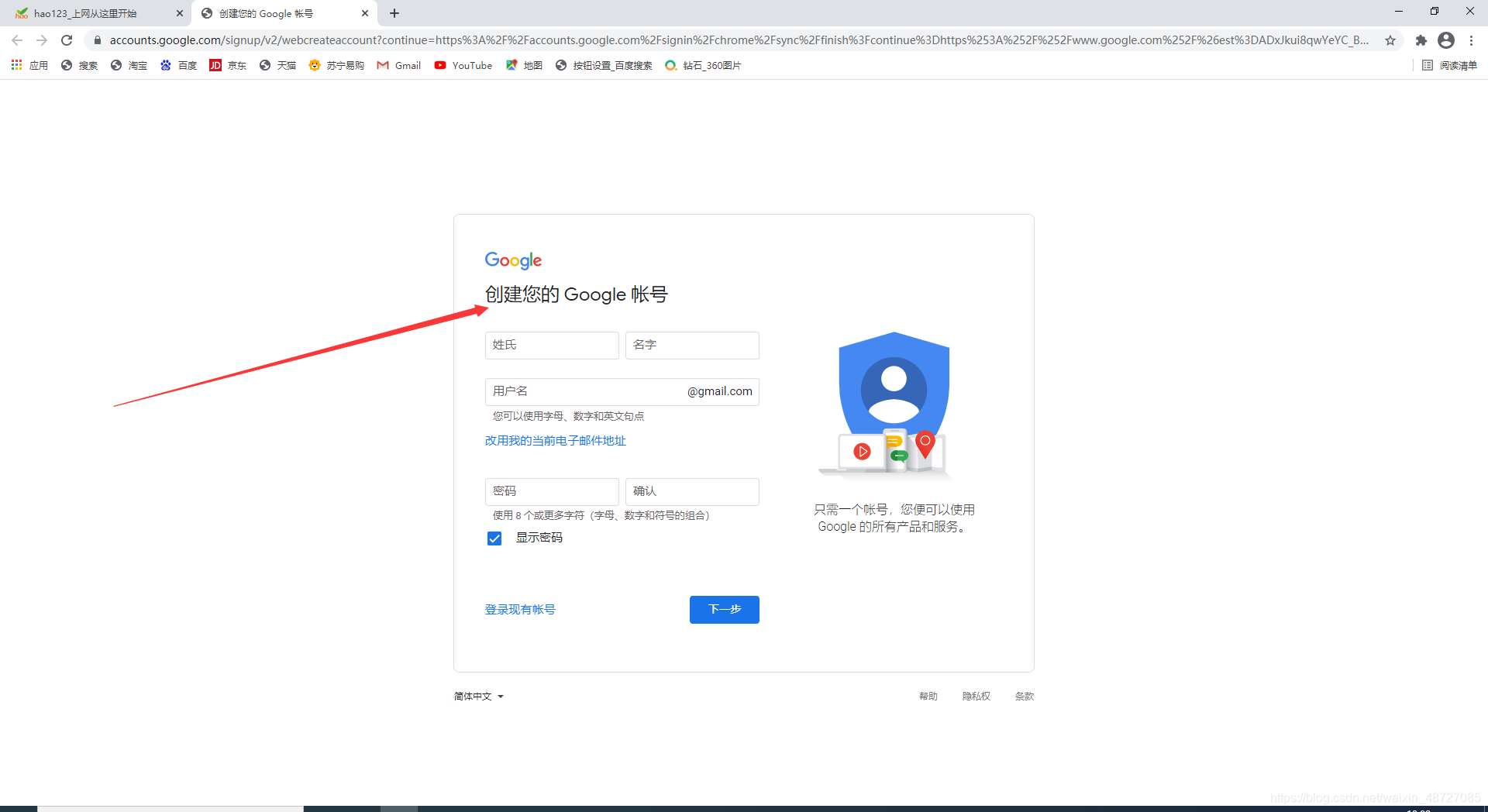Open a new browser tab
Screen dimensions: 1488x812
click(x=394, y=13)
